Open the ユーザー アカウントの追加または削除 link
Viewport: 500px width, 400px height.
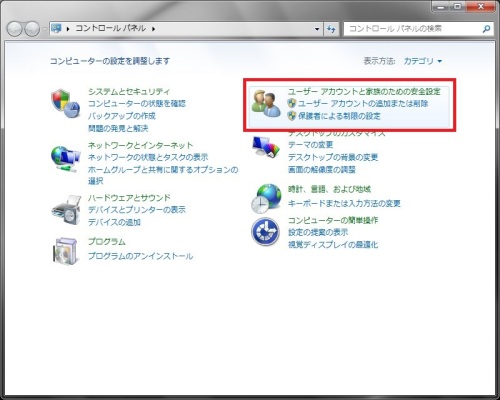click(x=363, y=104)
